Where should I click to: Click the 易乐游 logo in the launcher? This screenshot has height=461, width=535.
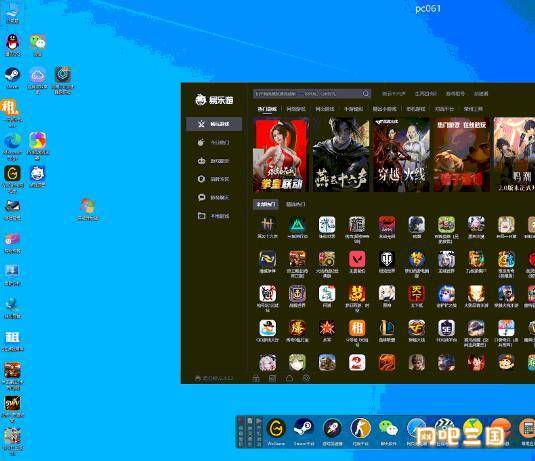(214, 100)
